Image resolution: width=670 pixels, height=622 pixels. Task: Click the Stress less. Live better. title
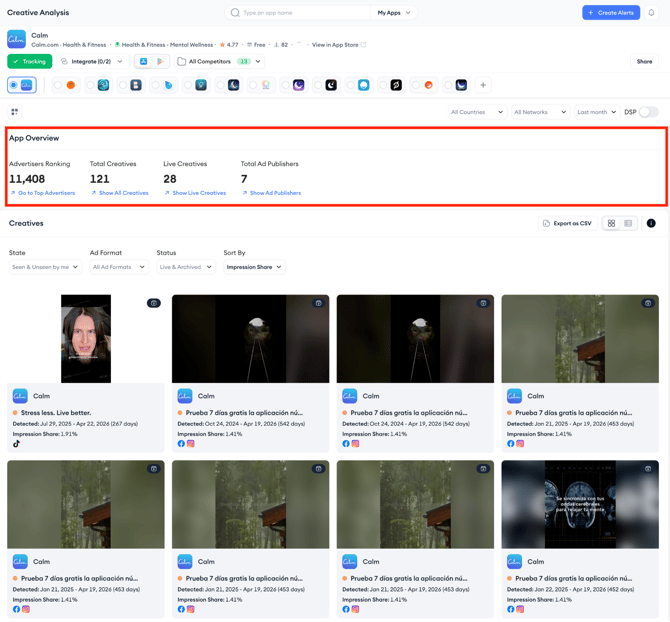click(56, 413)
